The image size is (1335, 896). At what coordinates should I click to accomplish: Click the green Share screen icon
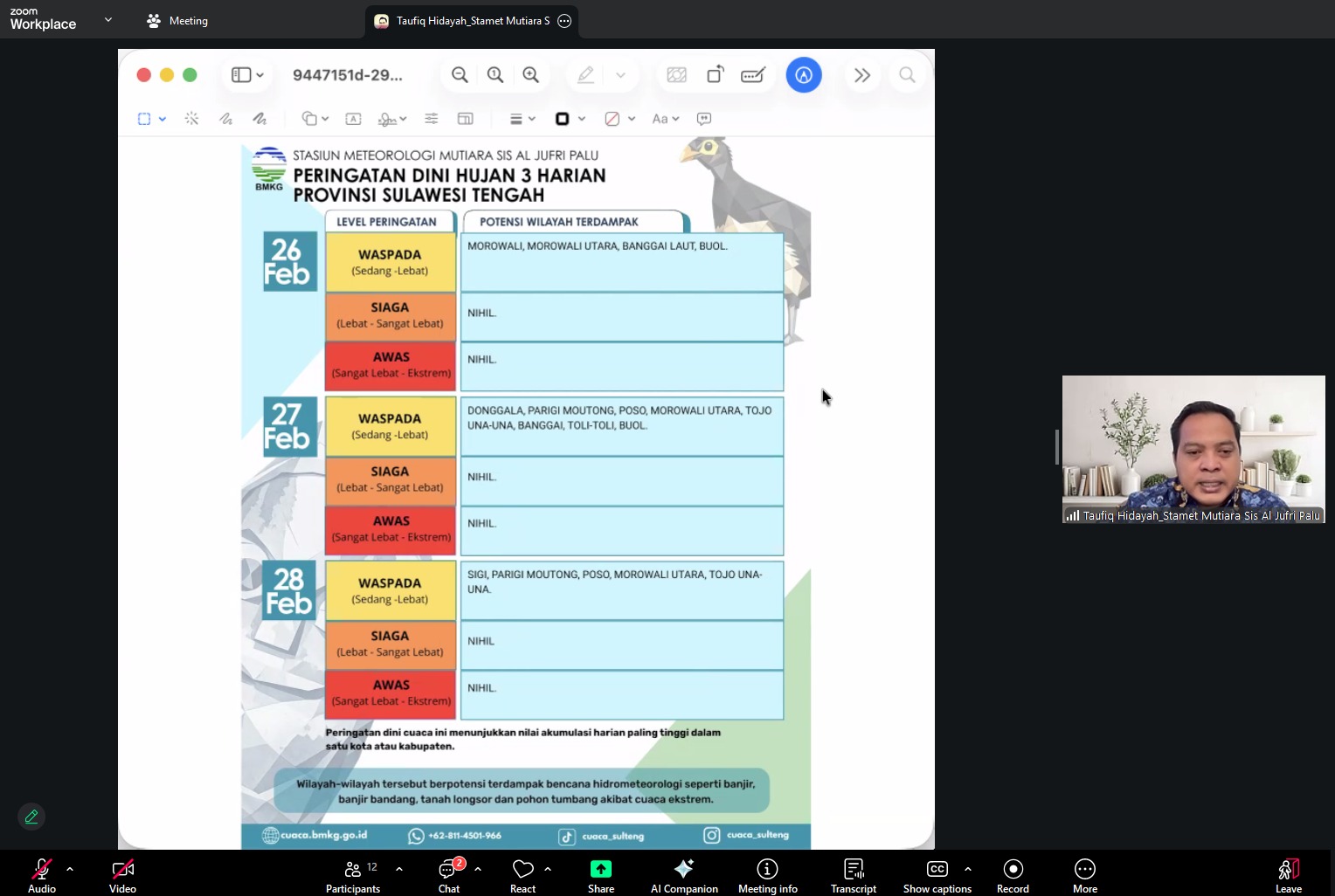(x=601, y=869)
